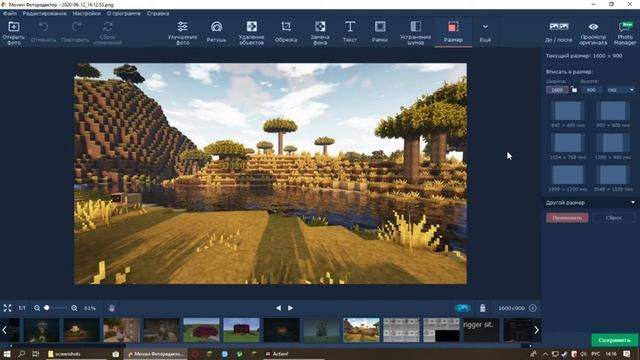Click the filmstrip left arrow
The height and width of the screenshot is (360, 640).
tap(4, 330)
